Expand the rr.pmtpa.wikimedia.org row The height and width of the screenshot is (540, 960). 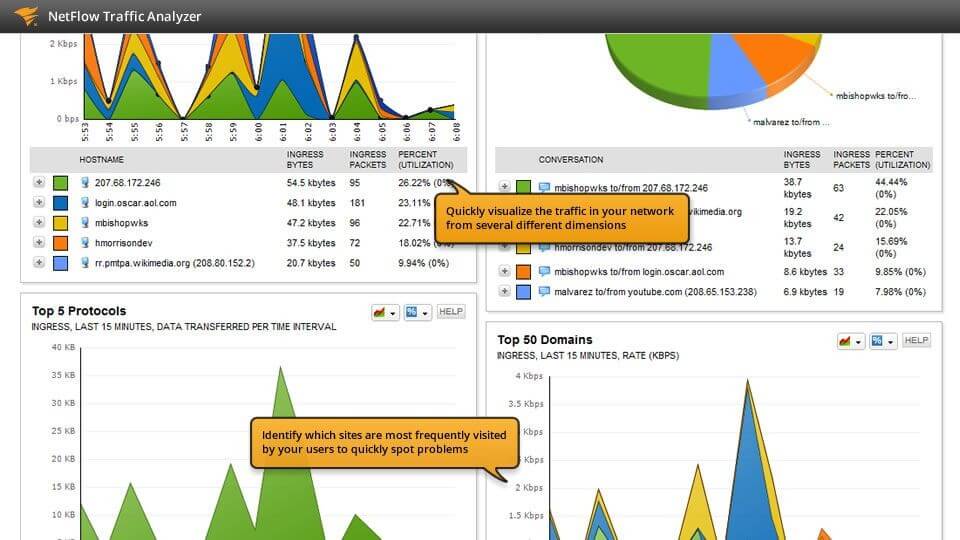39,263
